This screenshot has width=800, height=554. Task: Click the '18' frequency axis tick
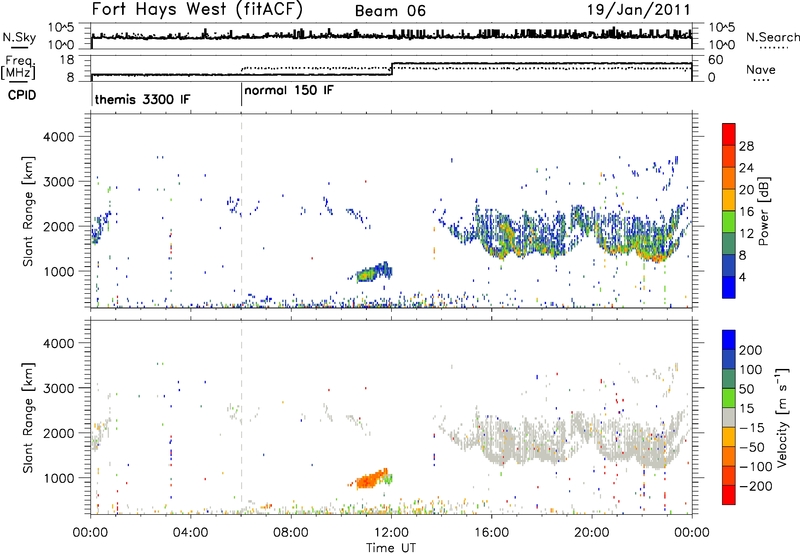click(68, 60)
